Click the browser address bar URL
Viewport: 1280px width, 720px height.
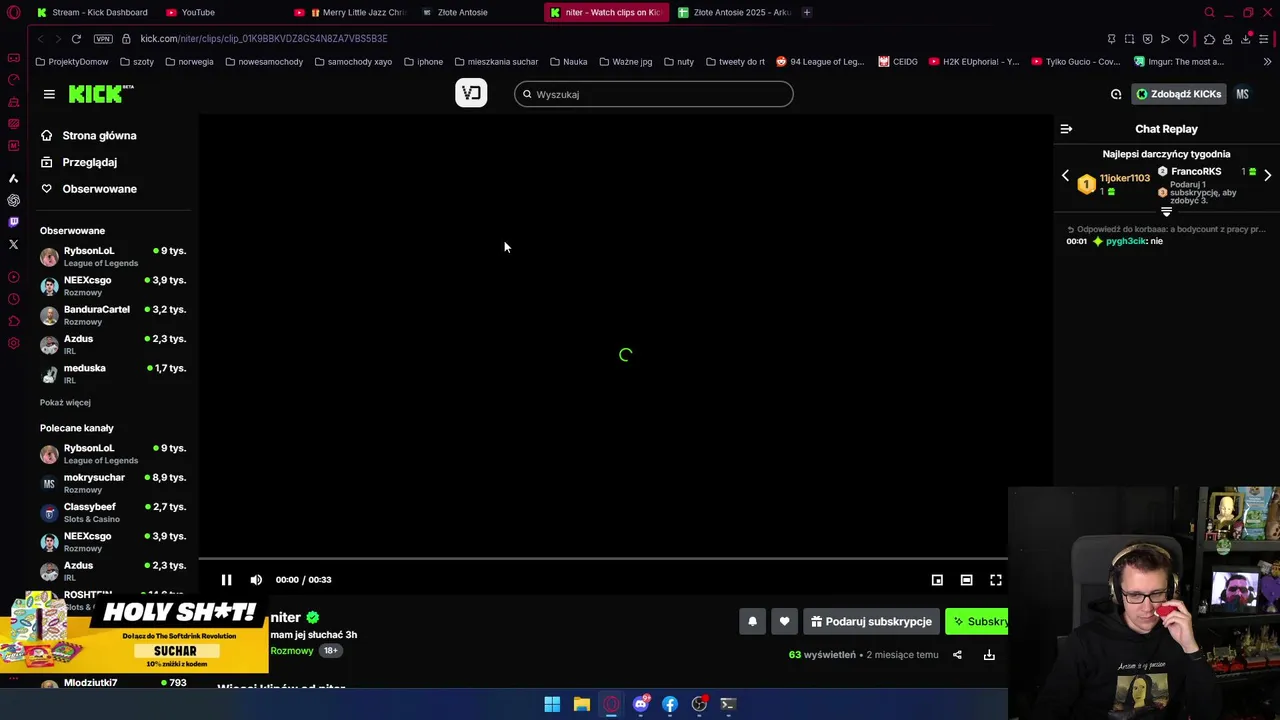[264, 38]
